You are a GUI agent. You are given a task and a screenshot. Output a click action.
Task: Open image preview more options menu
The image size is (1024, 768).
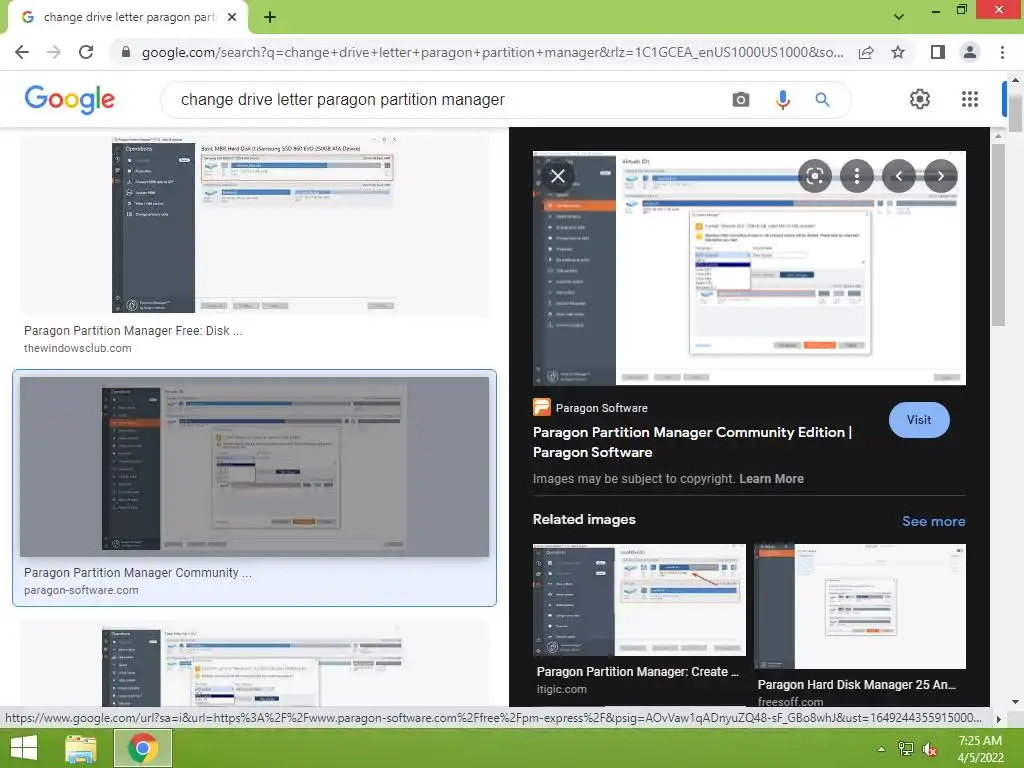[x=857, y=176]
